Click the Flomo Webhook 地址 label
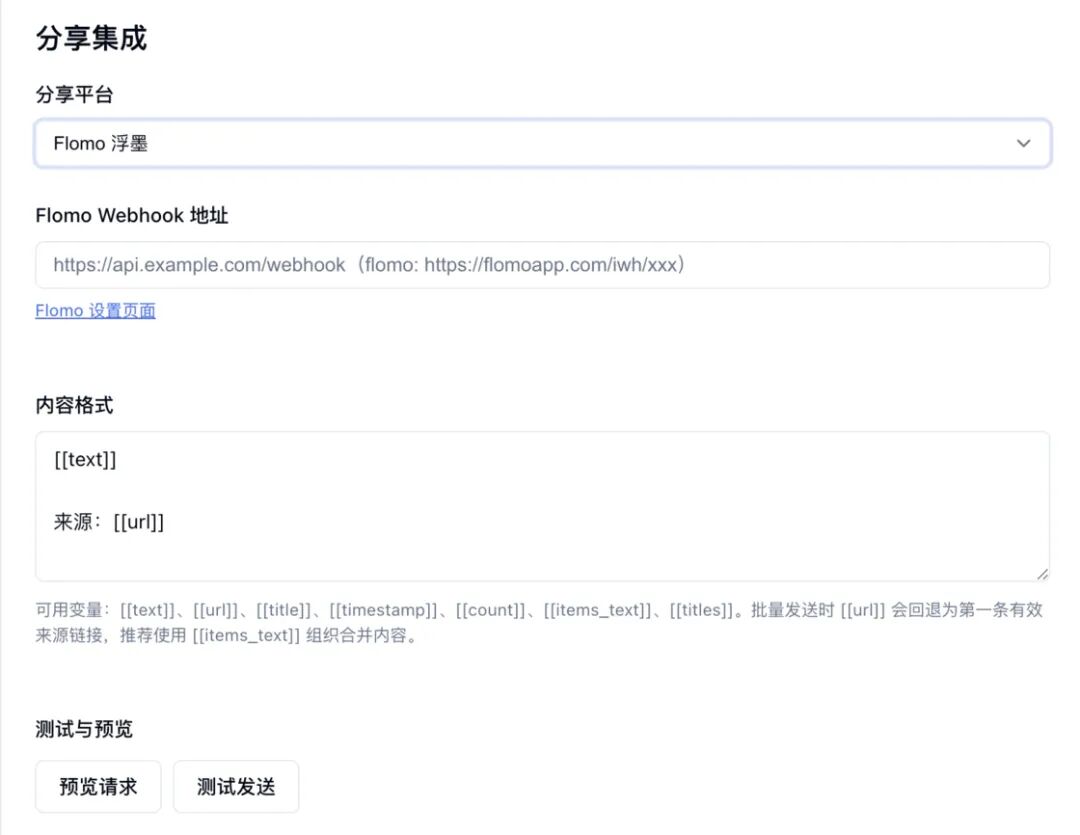The width and height of the screenshot is (1080, 835). [132, 216]
